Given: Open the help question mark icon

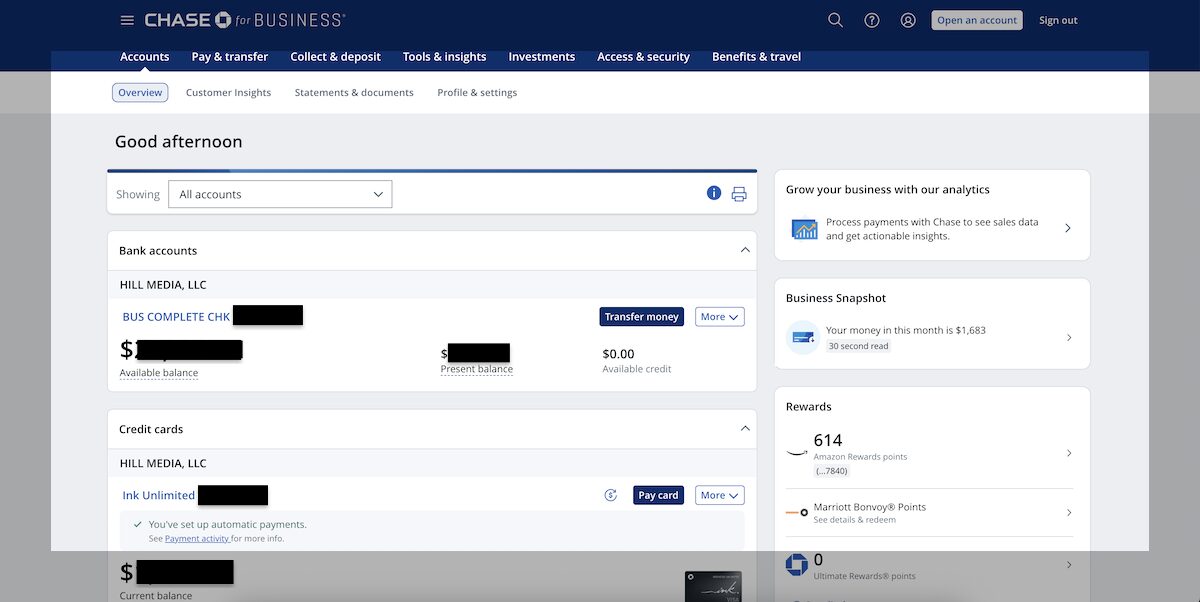Looking at the screenshot, I should point(872,20).
